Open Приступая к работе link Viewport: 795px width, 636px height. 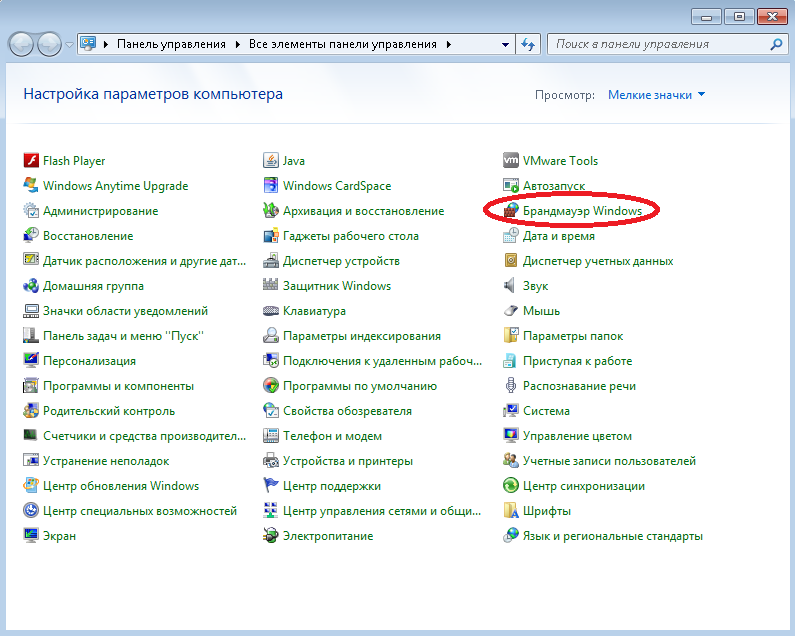577,361
